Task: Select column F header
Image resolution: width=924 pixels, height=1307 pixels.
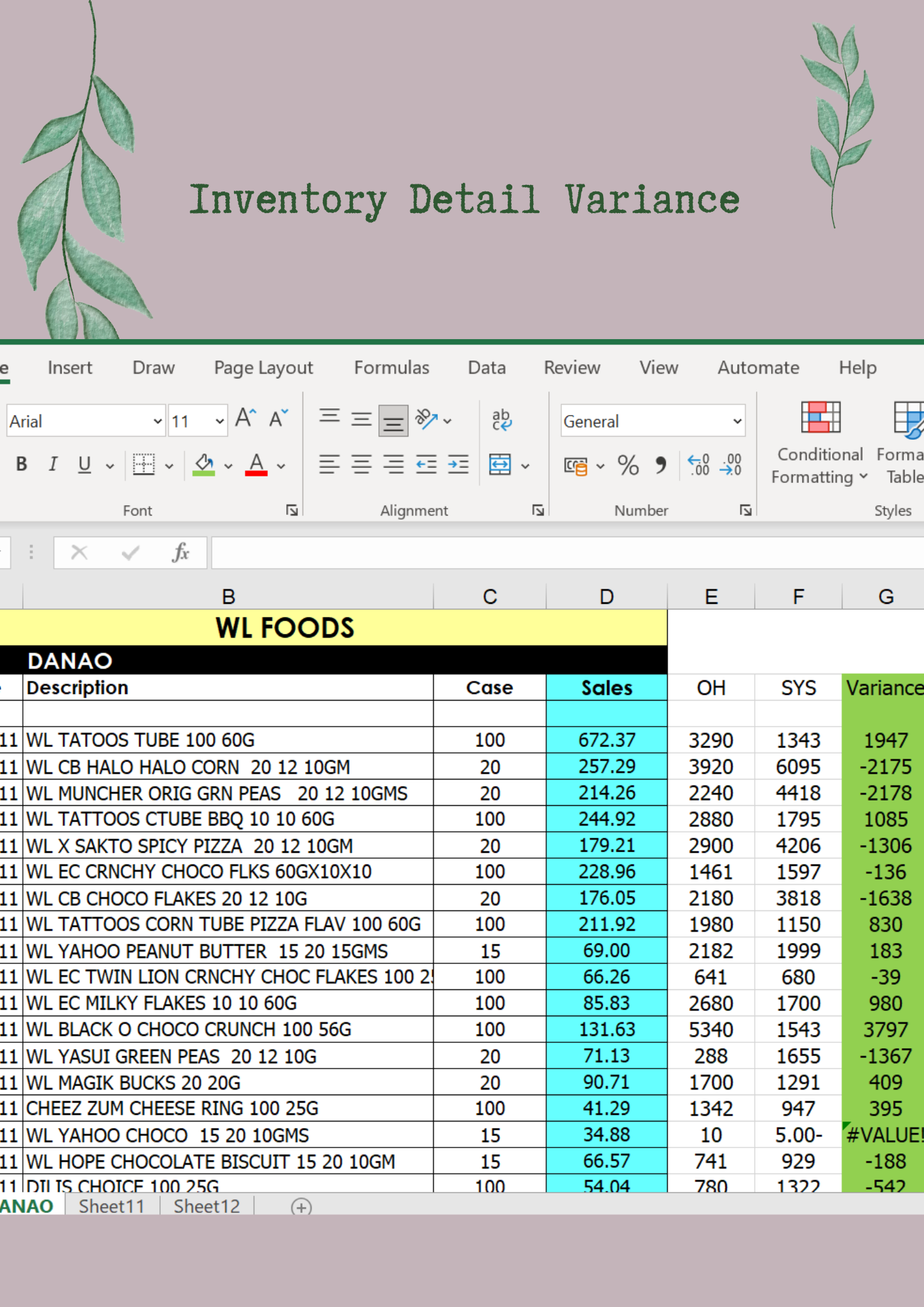Action: pos(799,596)
